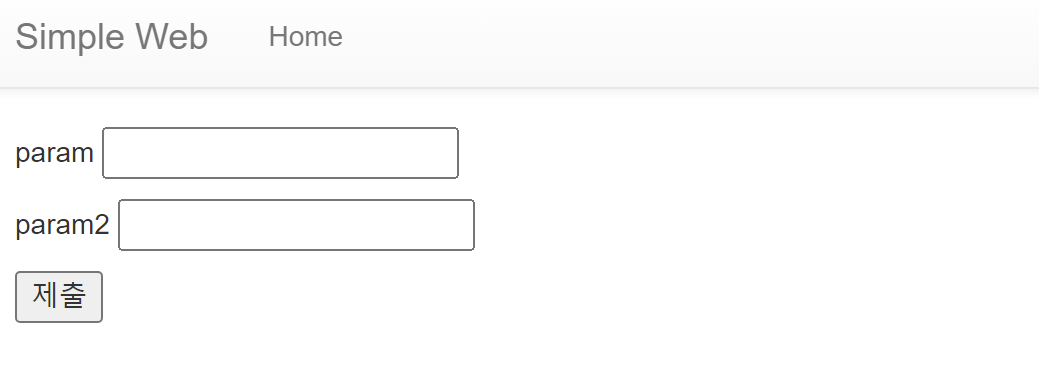Screen dimensions: 1039x369
Task: Click the param2 label text
Action: tap(62, 225)
